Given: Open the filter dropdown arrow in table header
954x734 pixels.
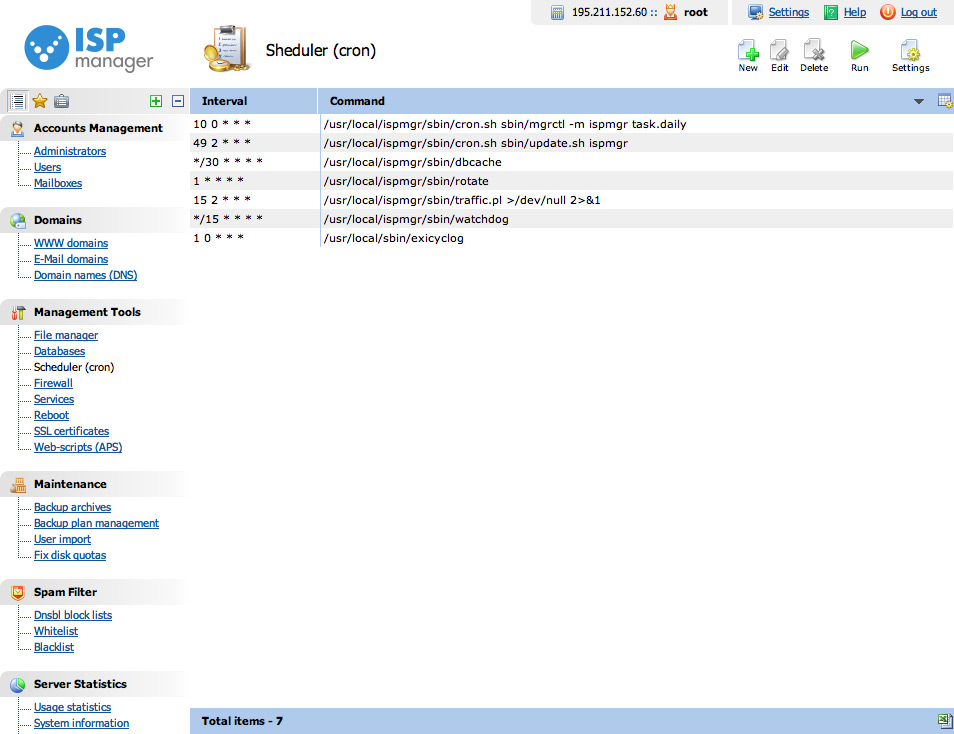Looking at the screenshot, I should (919, 102).
